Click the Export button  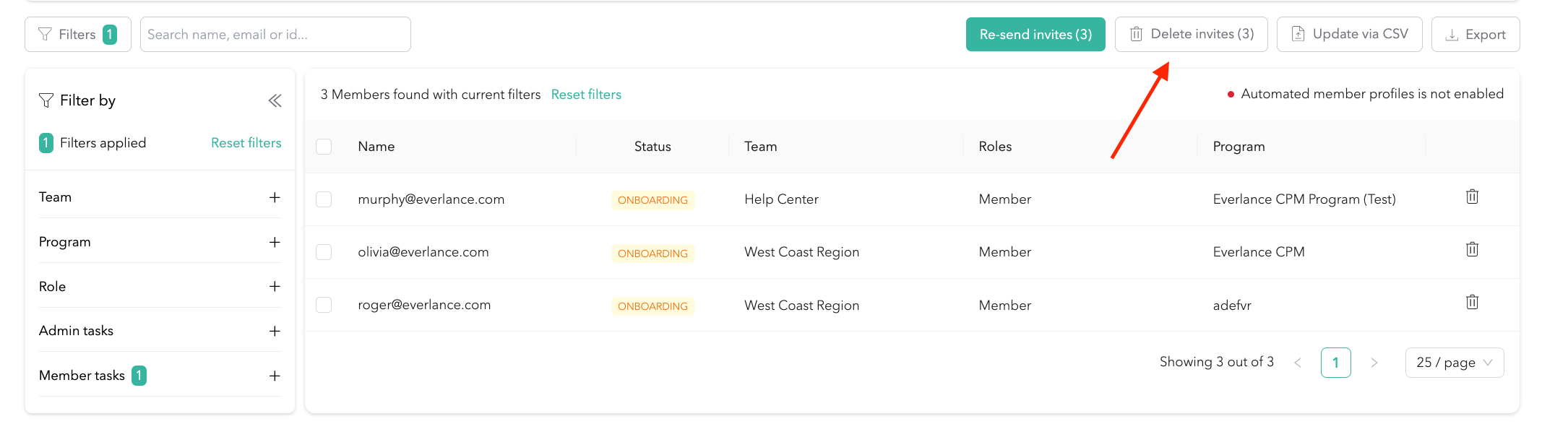point(1475,35)
